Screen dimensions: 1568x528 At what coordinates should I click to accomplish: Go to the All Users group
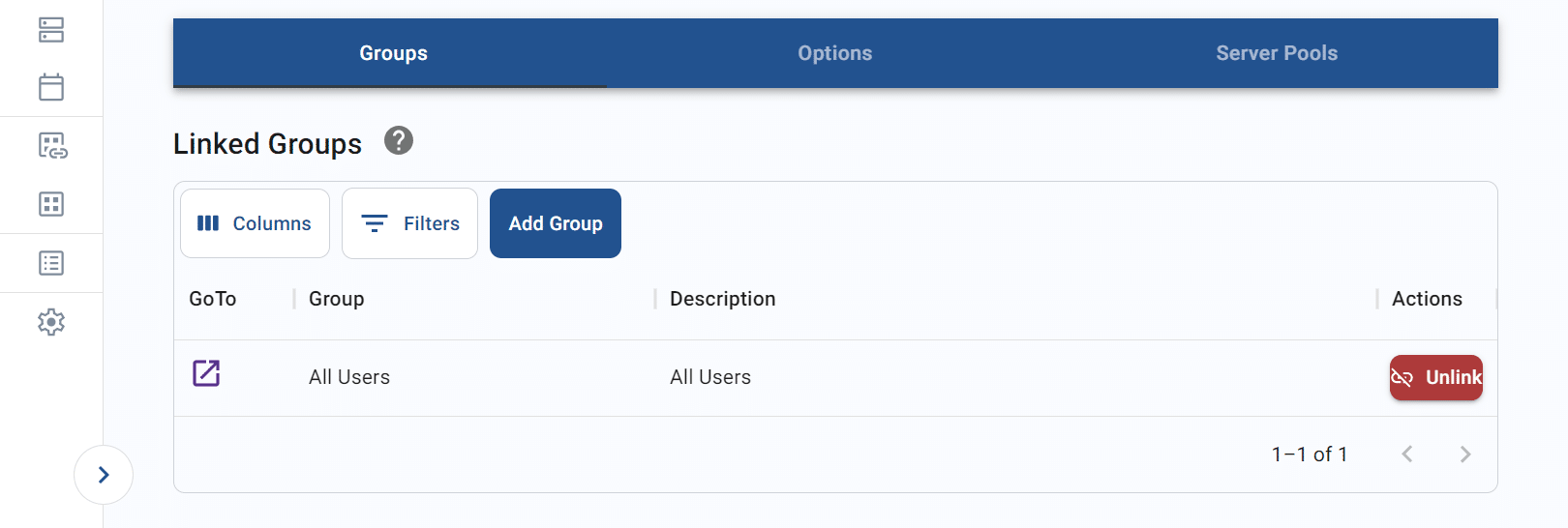pyautogui.click(x=206, y=373)
